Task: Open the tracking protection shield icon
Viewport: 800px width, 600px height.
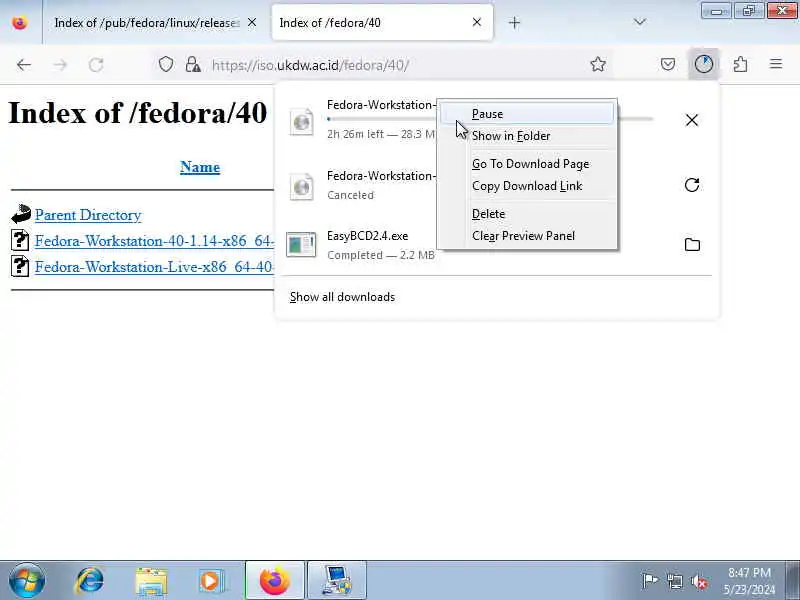Action: click(x=166, y=64)
